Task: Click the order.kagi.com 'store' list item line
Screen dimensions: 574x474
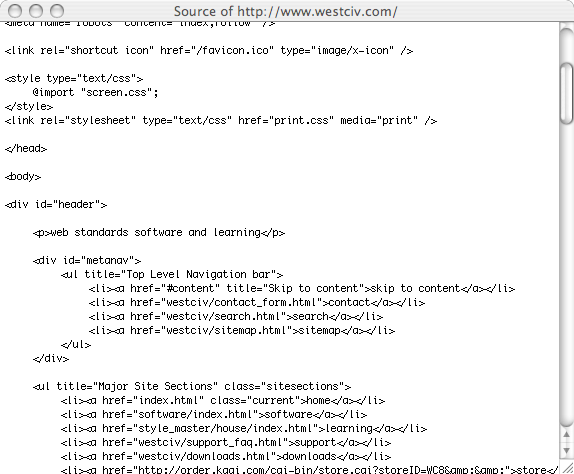Action: point(309,469)
